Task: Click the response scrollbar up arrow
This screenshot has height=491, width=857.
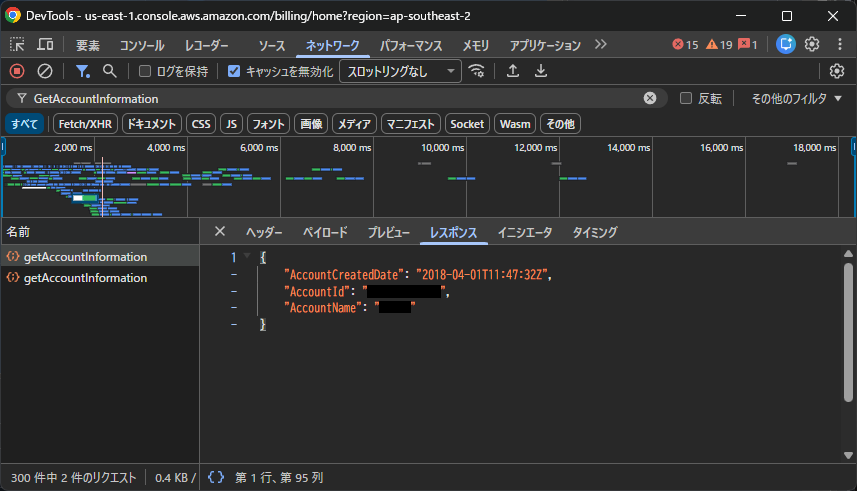Action: click(848, 253)
